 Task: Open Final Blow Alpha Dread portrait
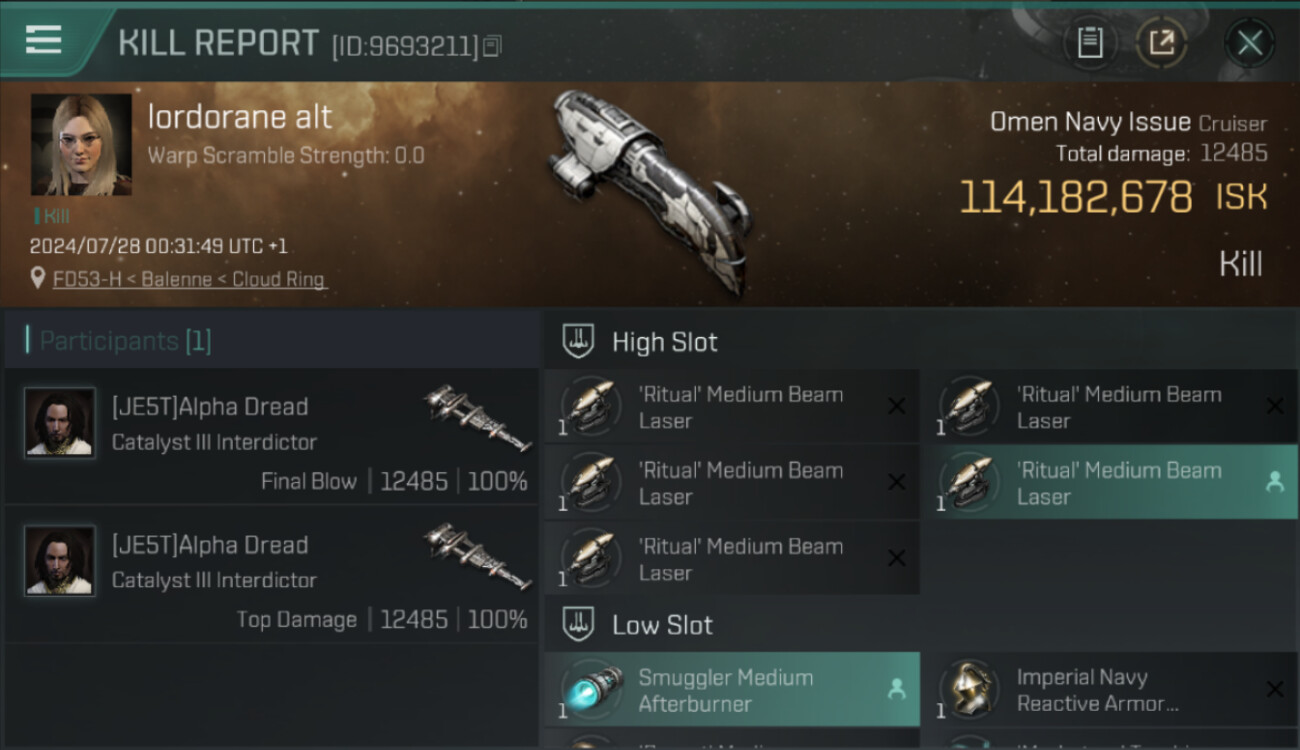60,423
